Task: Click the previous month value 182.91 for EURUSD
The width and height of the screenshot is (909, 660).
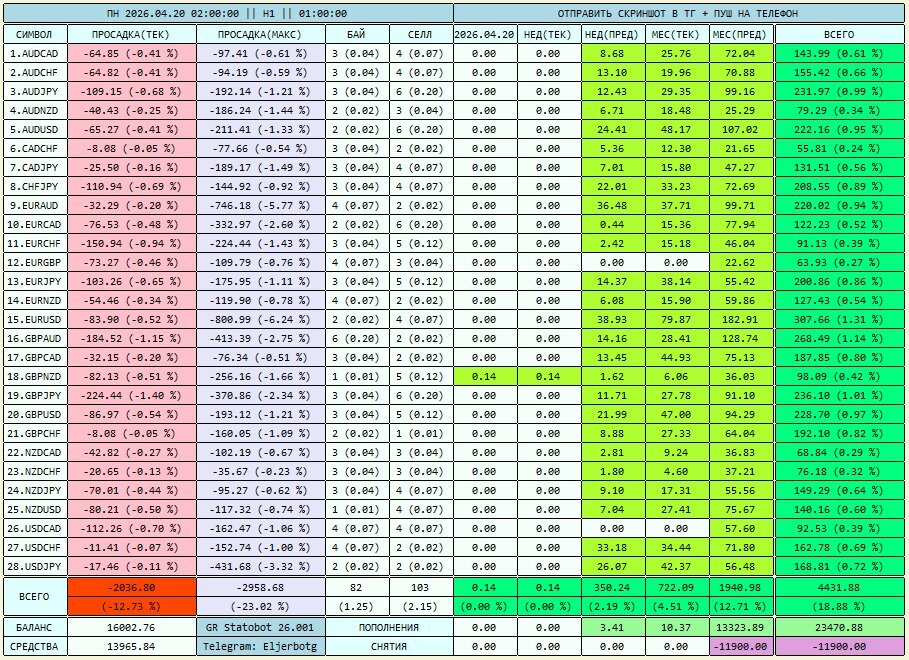Action: pos(740,320)
